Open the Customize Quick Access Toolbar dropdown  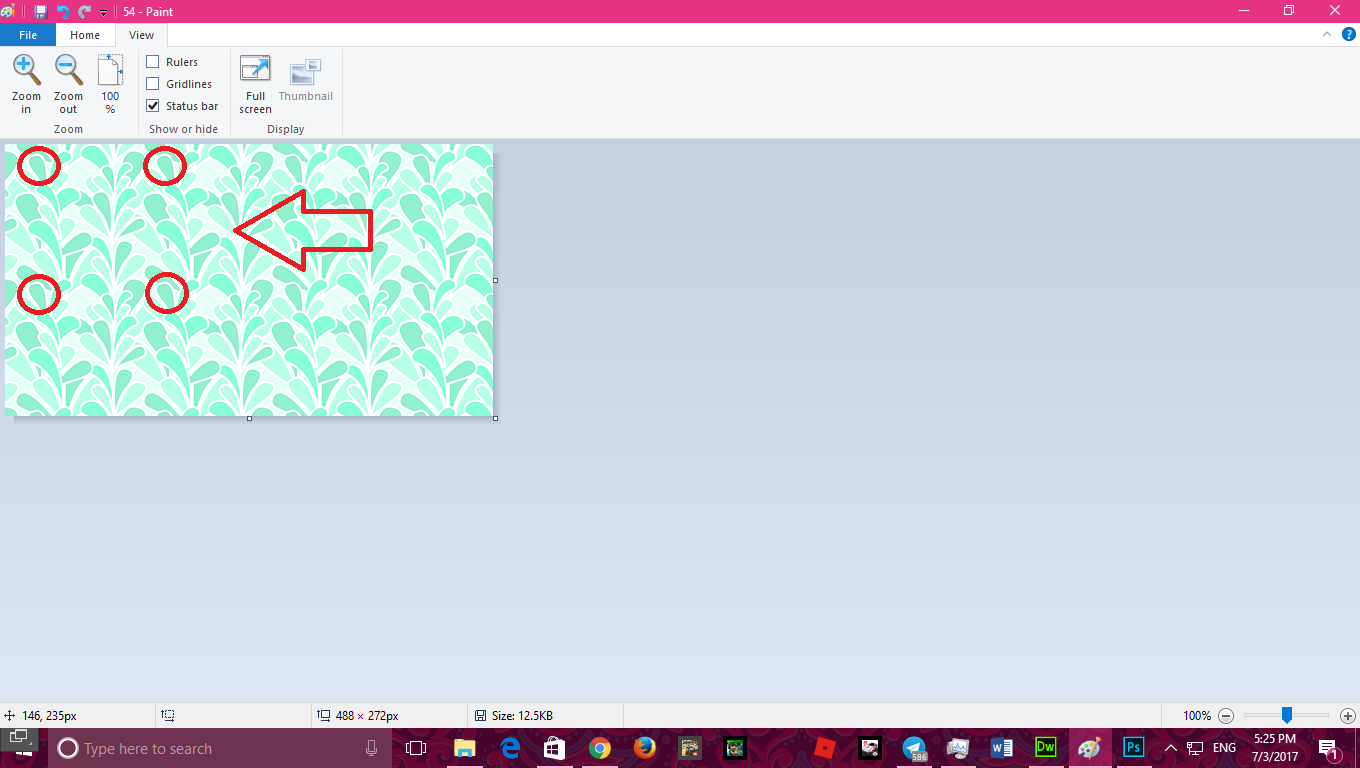click(103, 12)
